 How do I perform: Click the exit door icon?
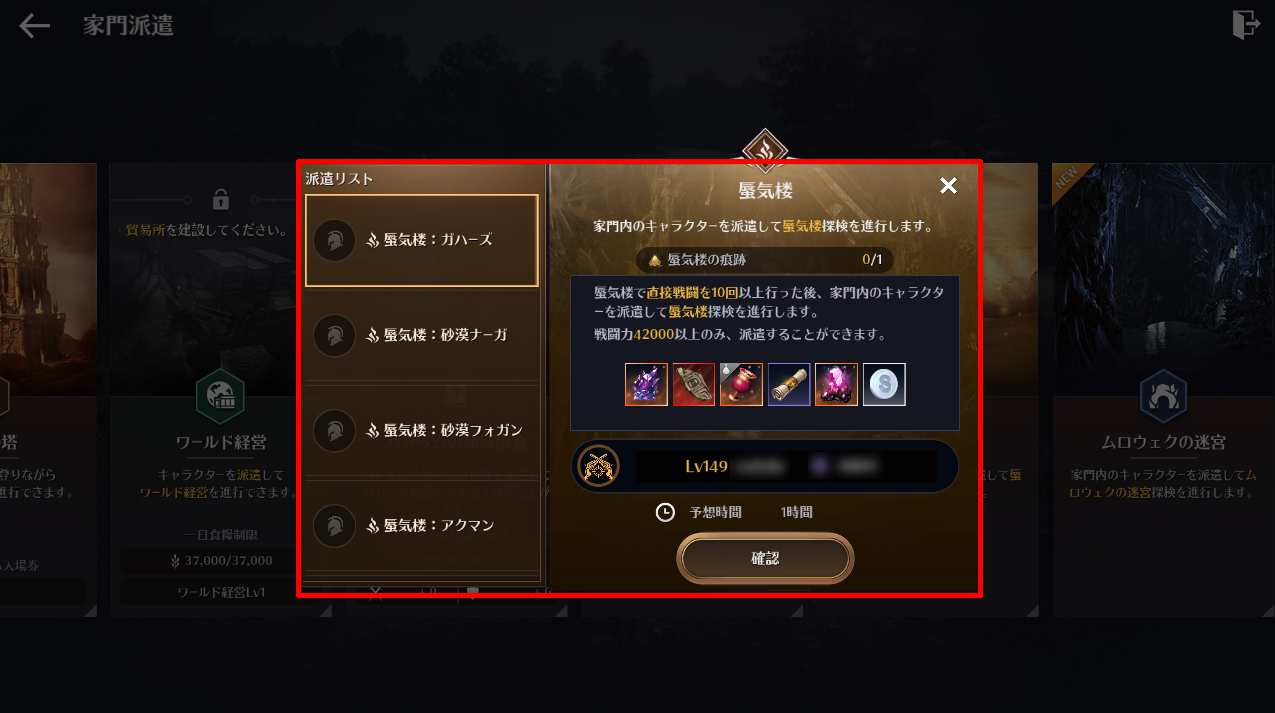coord(1246,24)
